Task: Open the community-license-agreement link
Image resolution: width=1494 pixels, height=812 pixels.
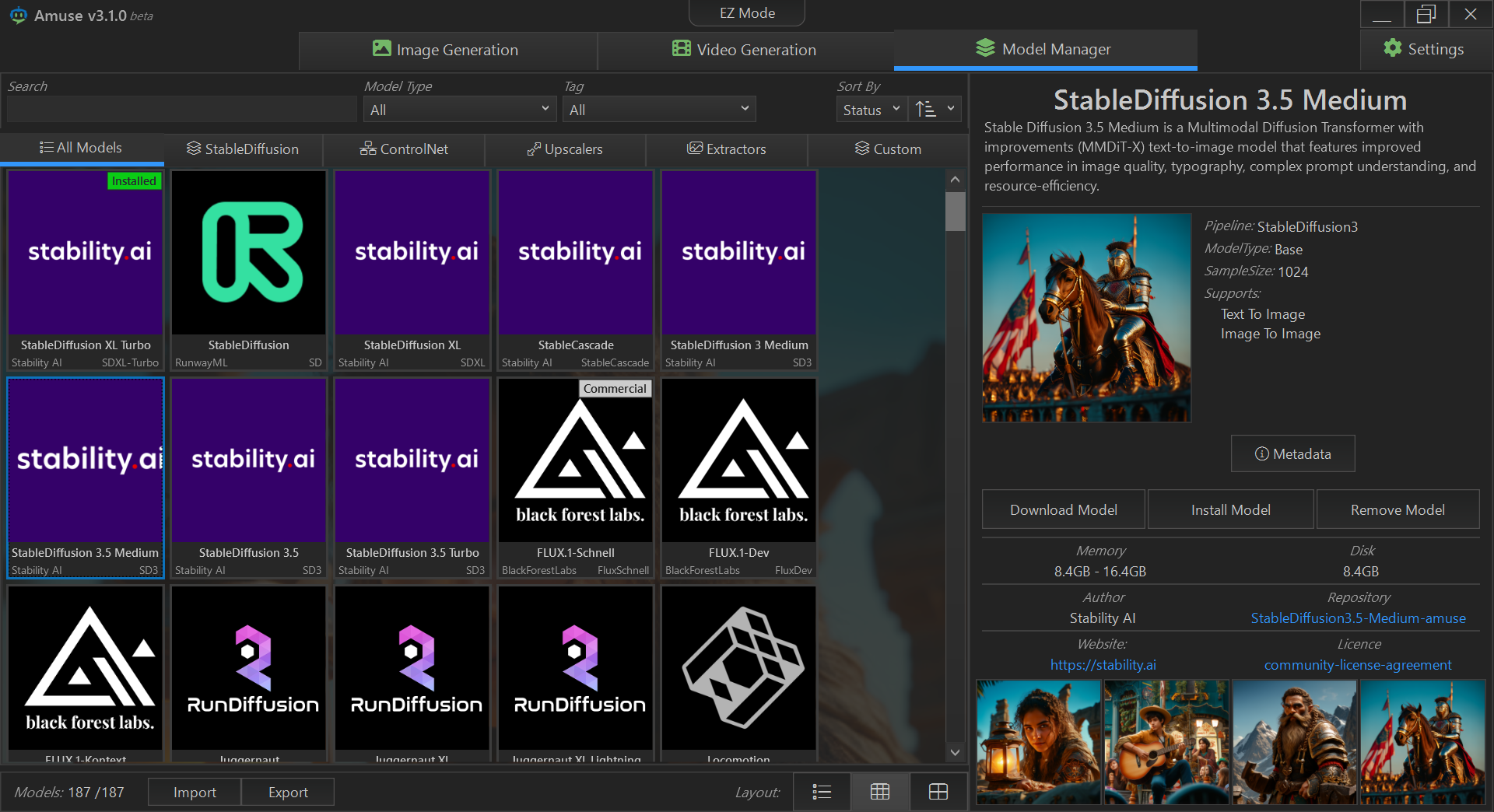Action: pyautogui.click(x=1358, y=665)
